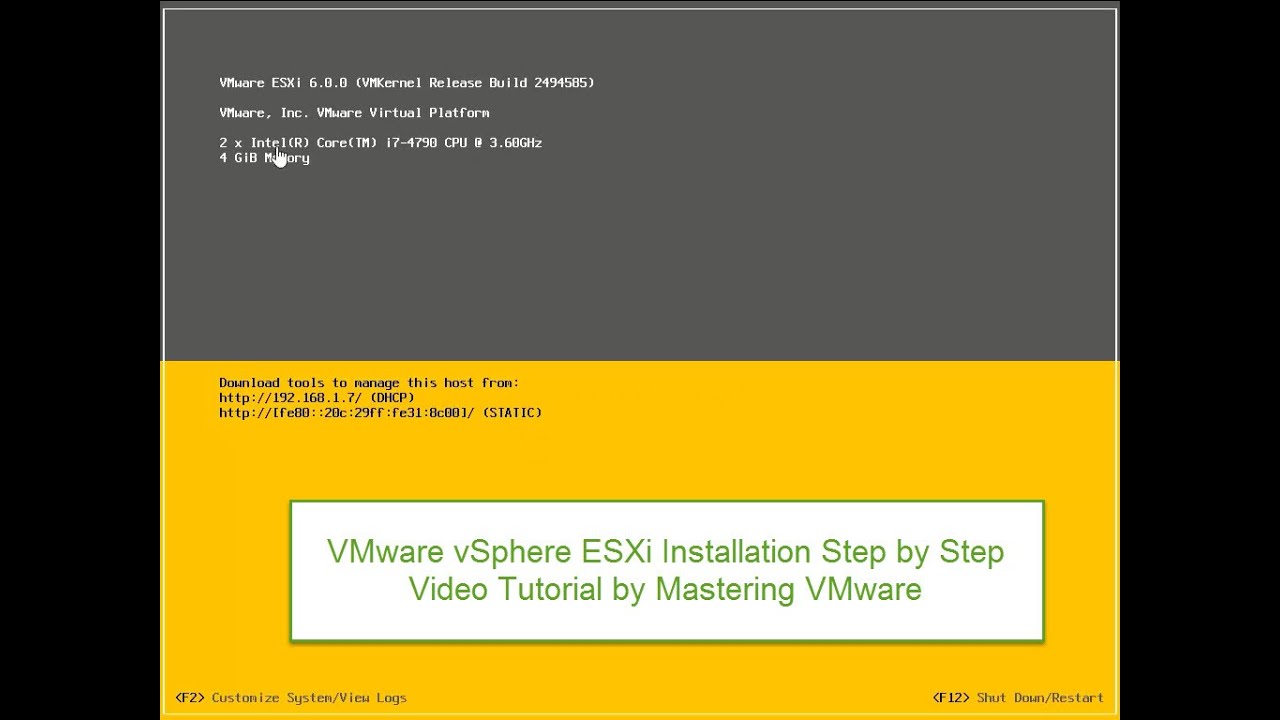Select the F12 Shut Down/Restart option

pyautogui.click(x=1018, y=698)
